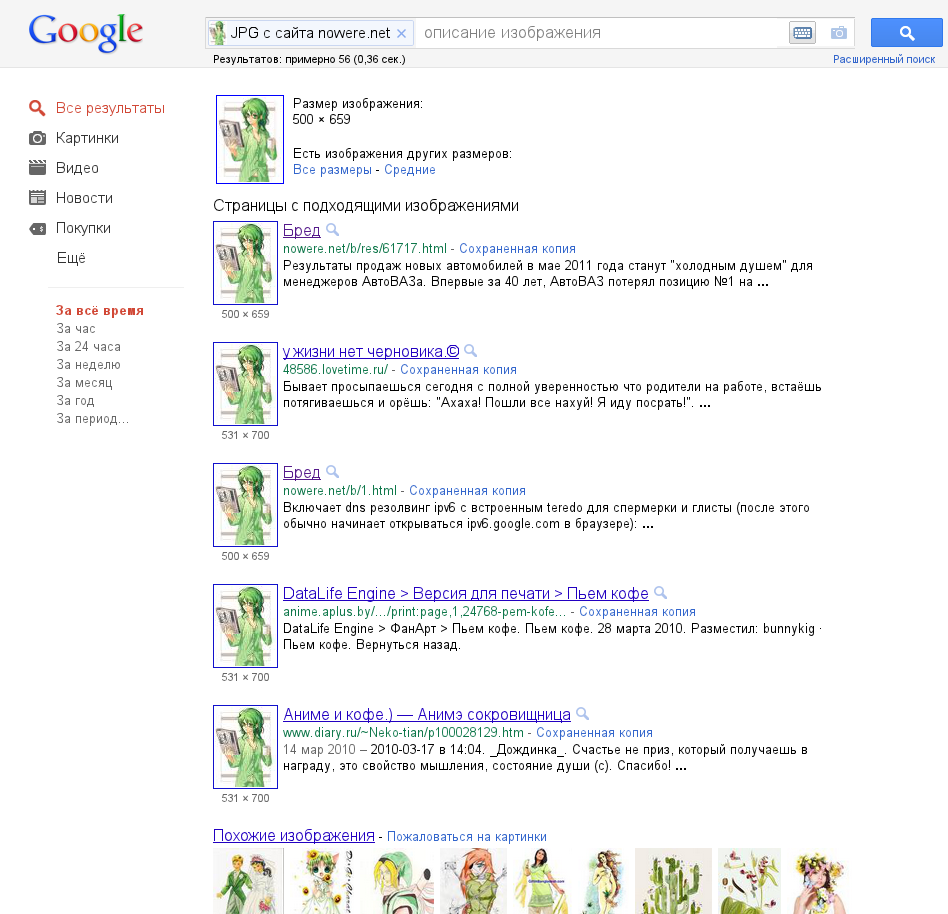Open the cactus thumbnail in similar images
This screenshot has height=914, width=948.
pos(673,881)
